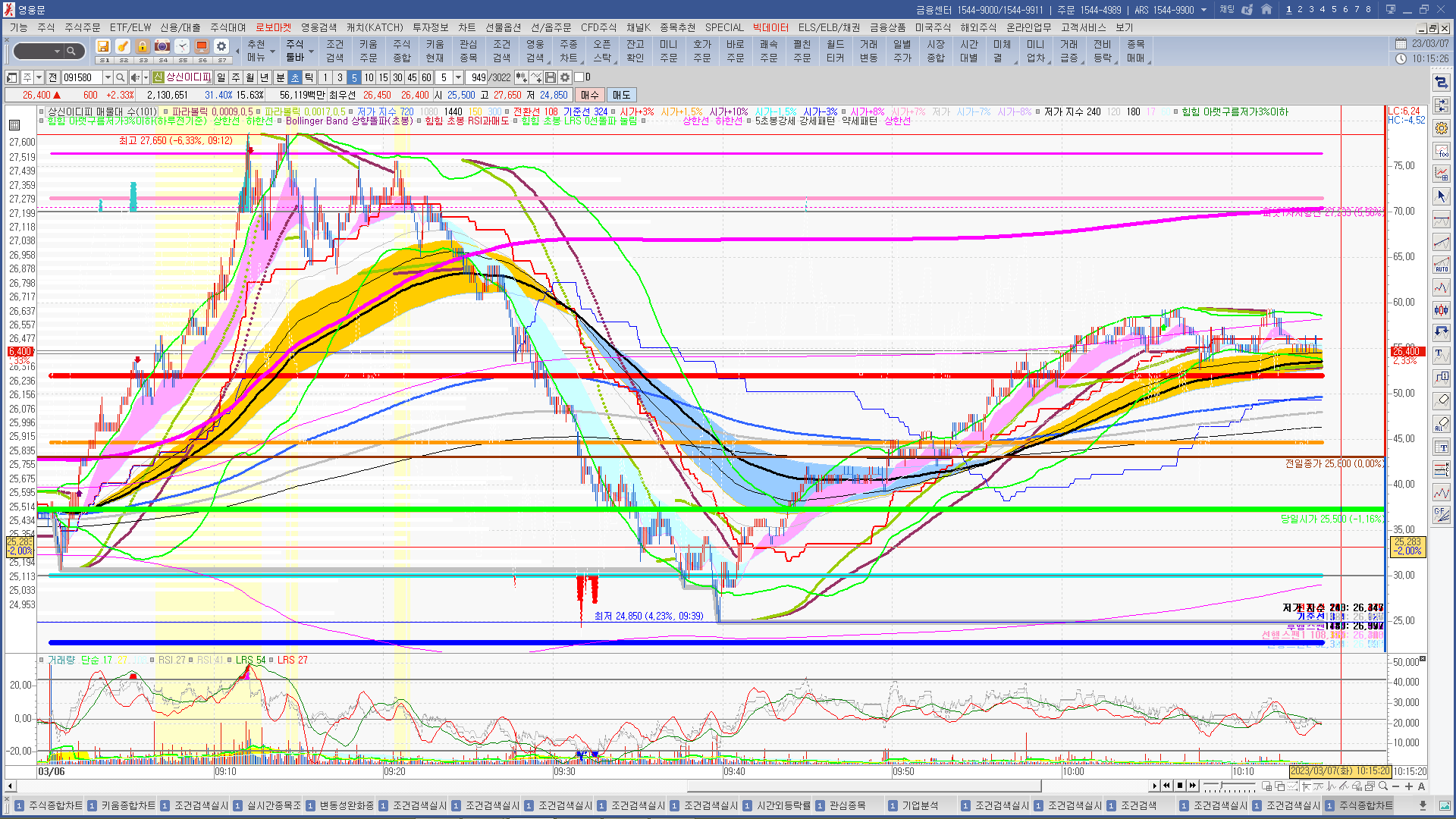Expand the 주식툴바 toolbar dropdown
This screenshot has width=1456, height=819.
(311, 52)
